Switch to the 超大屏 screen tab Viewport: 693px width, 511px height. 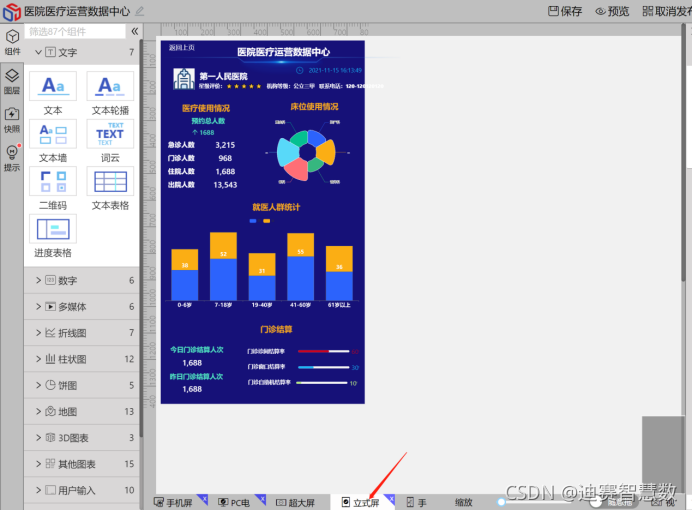click(x=295, y=503)
